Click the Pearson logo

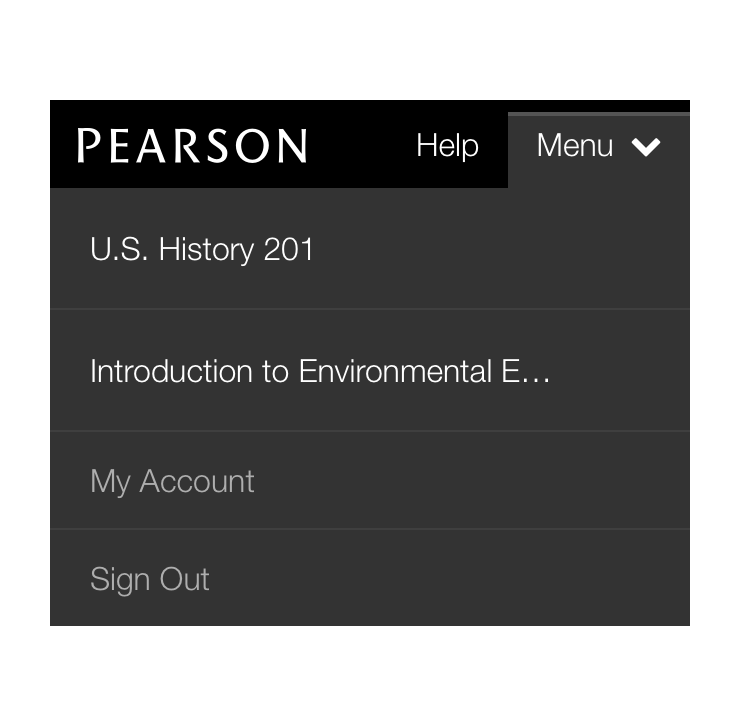(x=192, y=146)
